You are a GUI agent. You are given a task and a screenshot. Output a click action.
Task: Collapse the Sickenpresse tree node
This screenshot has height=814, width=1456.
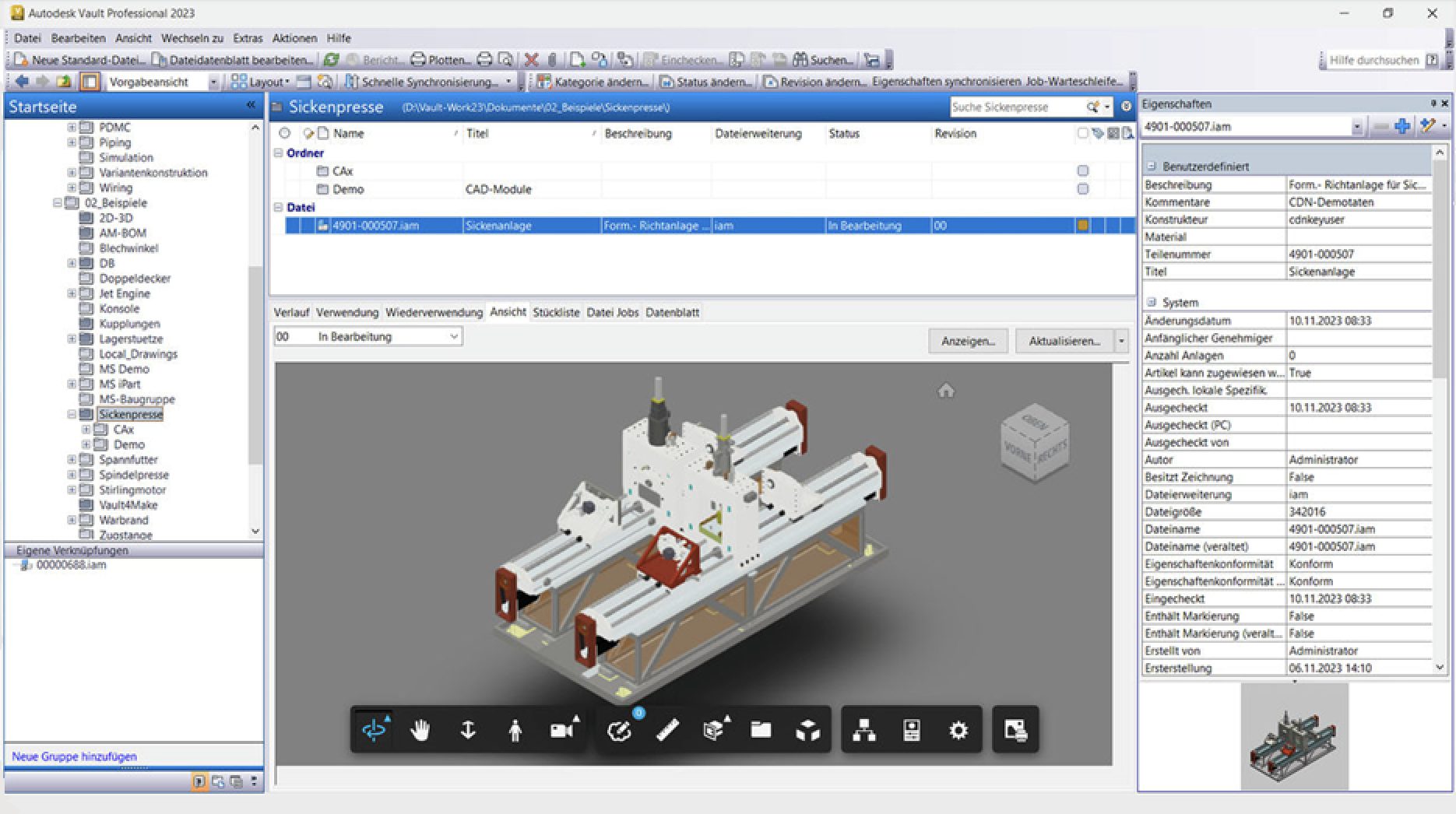[72, 415]
